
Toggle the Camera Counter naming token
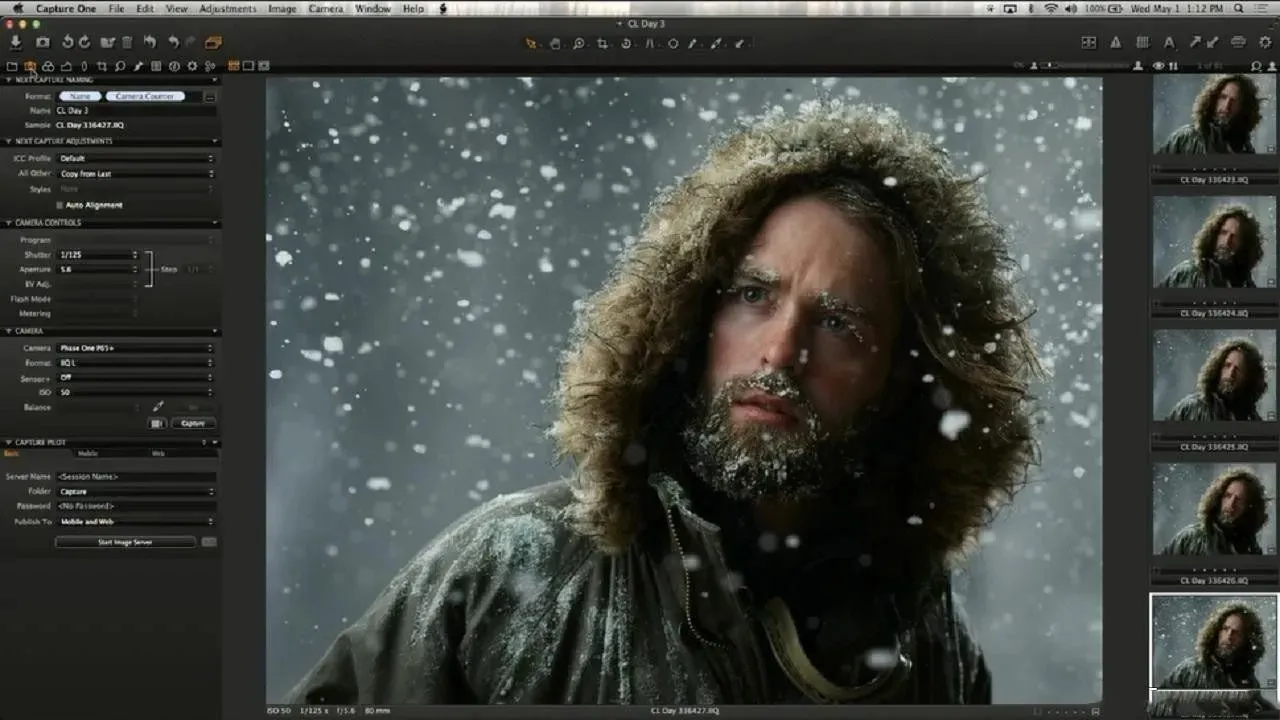click(145, 97)
